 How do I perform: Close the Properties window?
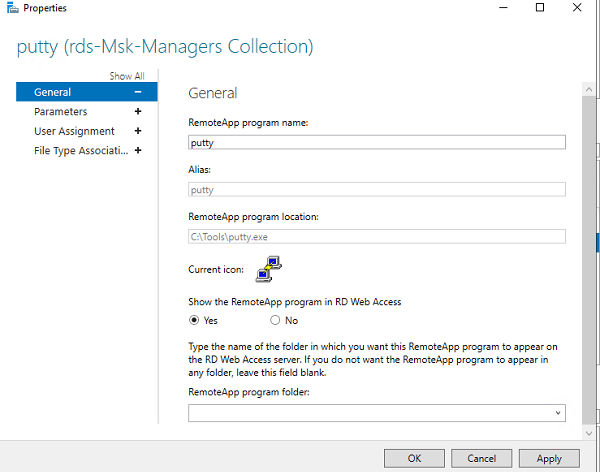[577, 7]
